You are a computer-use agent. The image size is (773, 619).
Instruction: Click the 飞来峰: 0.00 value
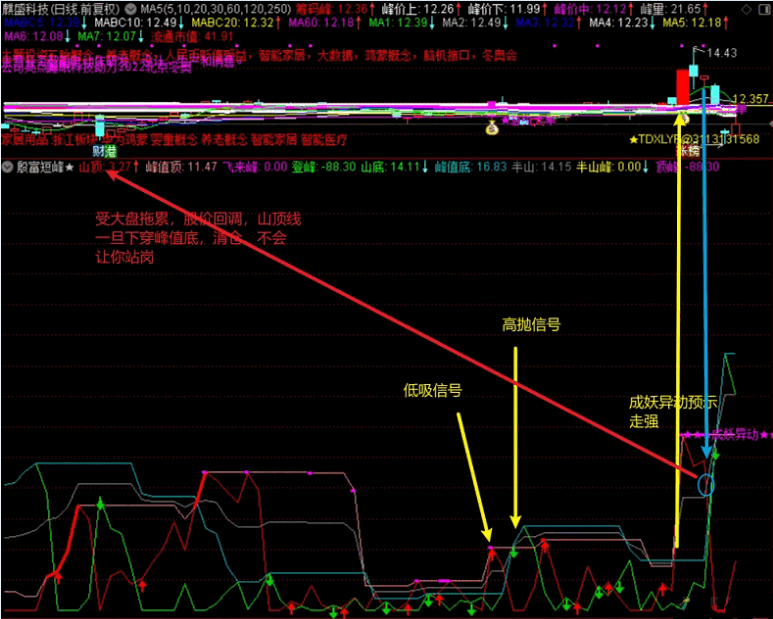(x=255, y=167)
